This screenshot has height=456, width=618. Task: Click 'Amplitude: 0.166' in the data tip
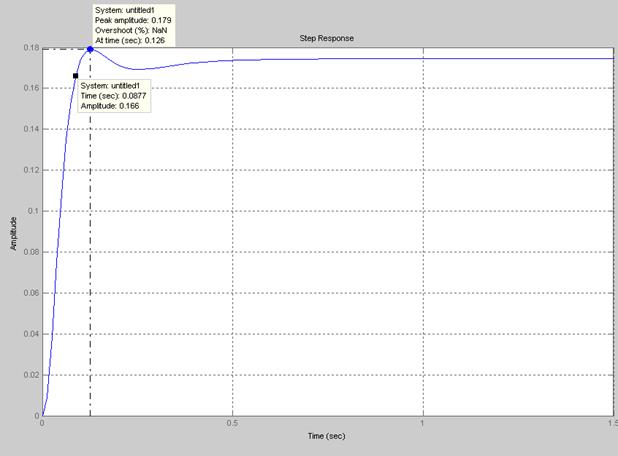coord(110,106)
